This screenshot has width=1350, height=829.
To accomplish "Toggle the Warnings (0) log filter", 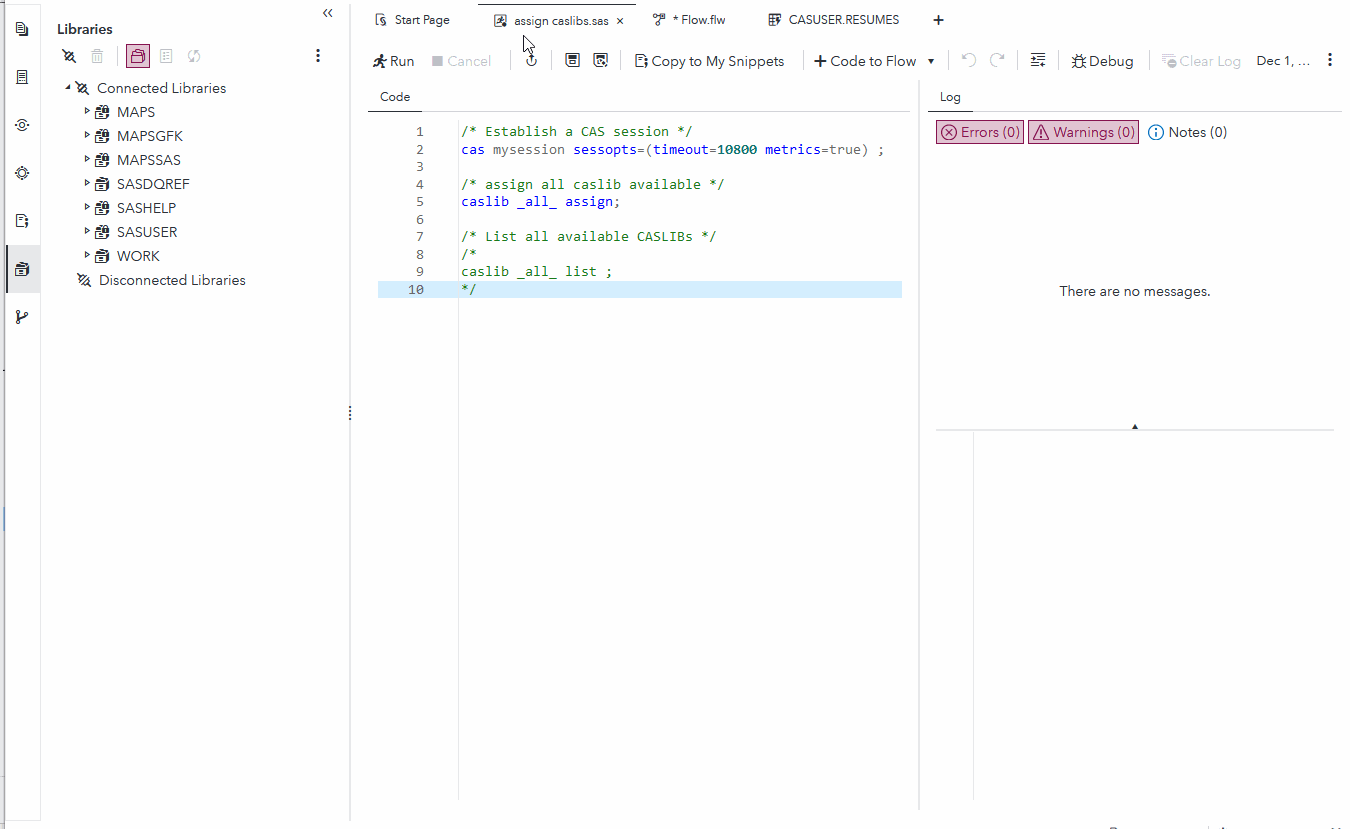I will [1083, 132].
